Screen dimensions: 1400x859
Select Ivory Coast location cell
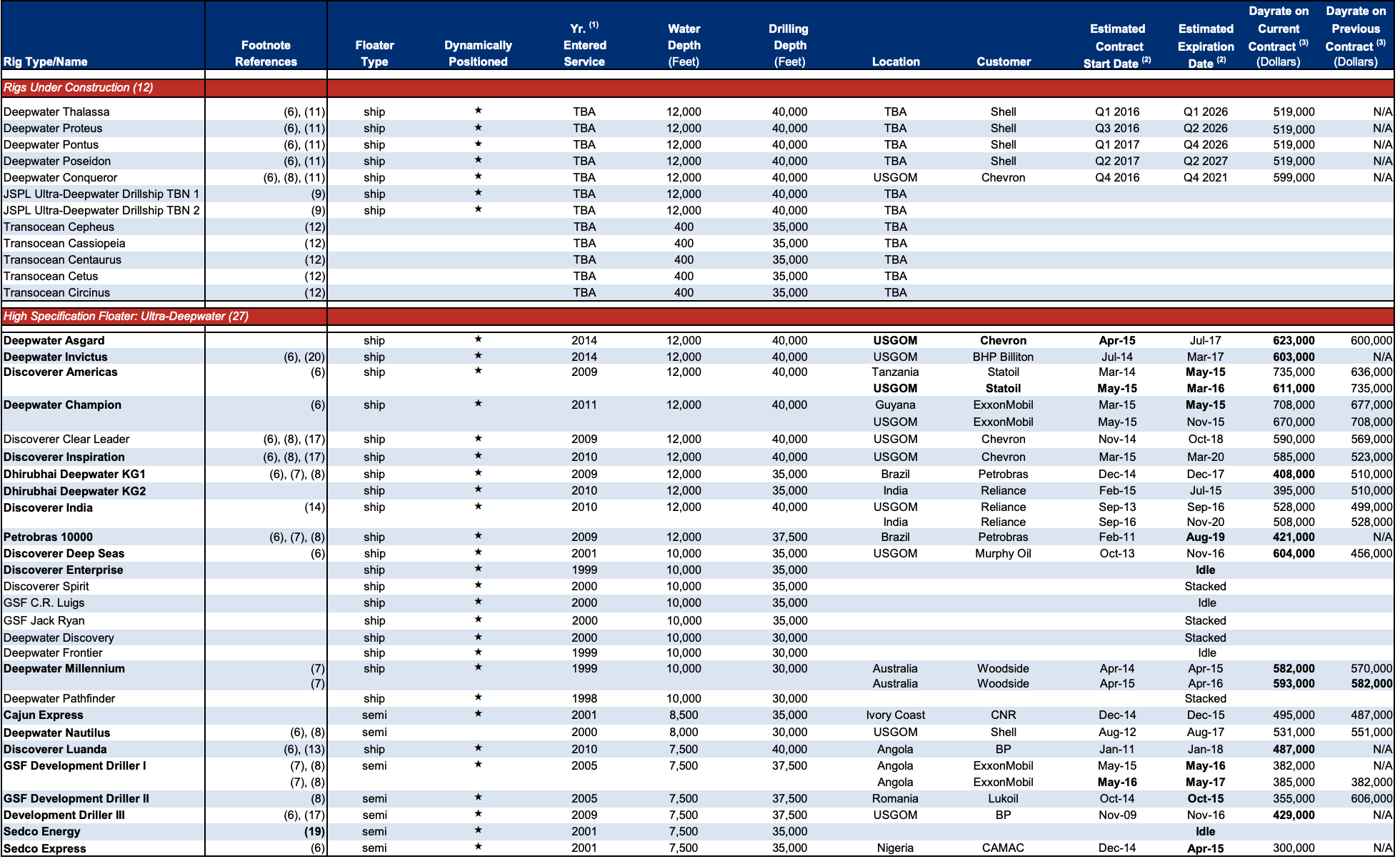coord(894,715)
